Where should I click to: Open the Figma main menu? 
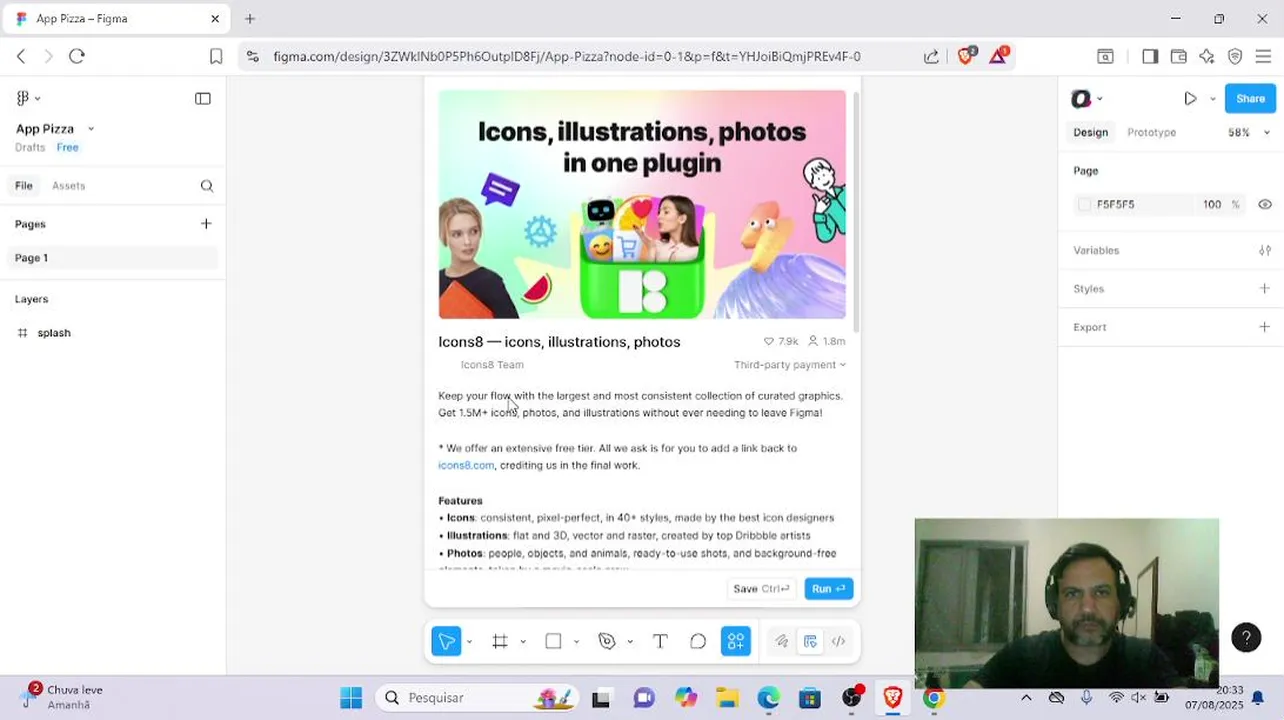tap(27, 98)
